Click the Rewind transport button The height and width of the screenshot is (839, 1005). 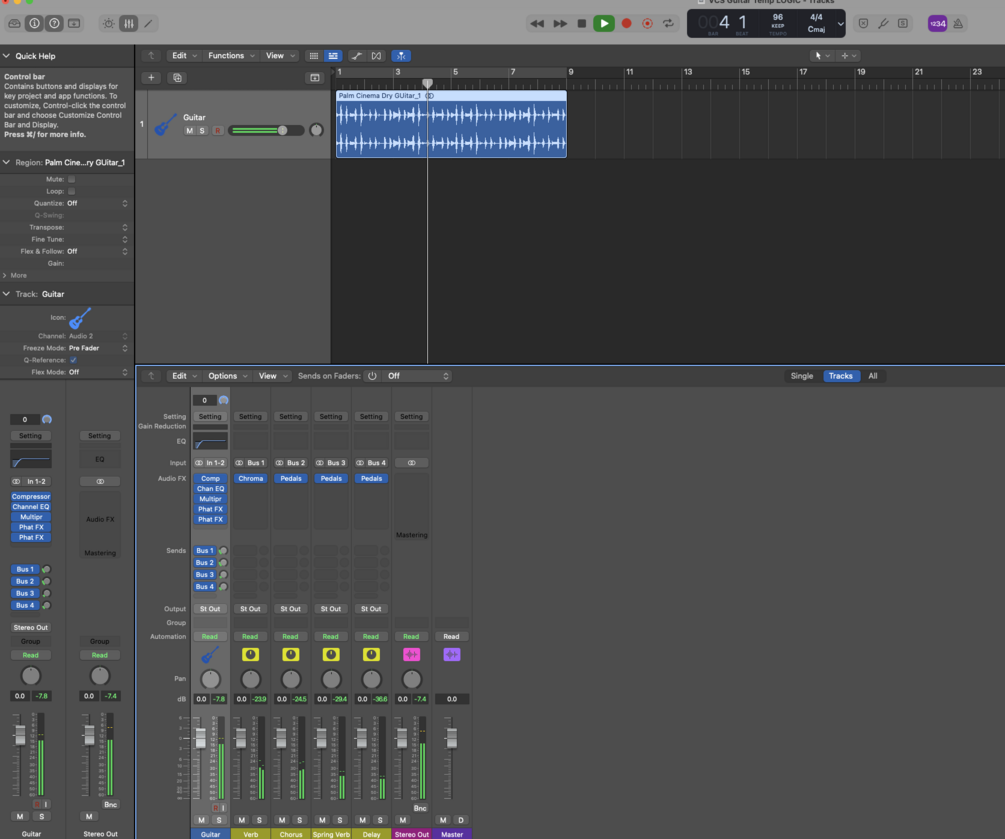[537, 24]
